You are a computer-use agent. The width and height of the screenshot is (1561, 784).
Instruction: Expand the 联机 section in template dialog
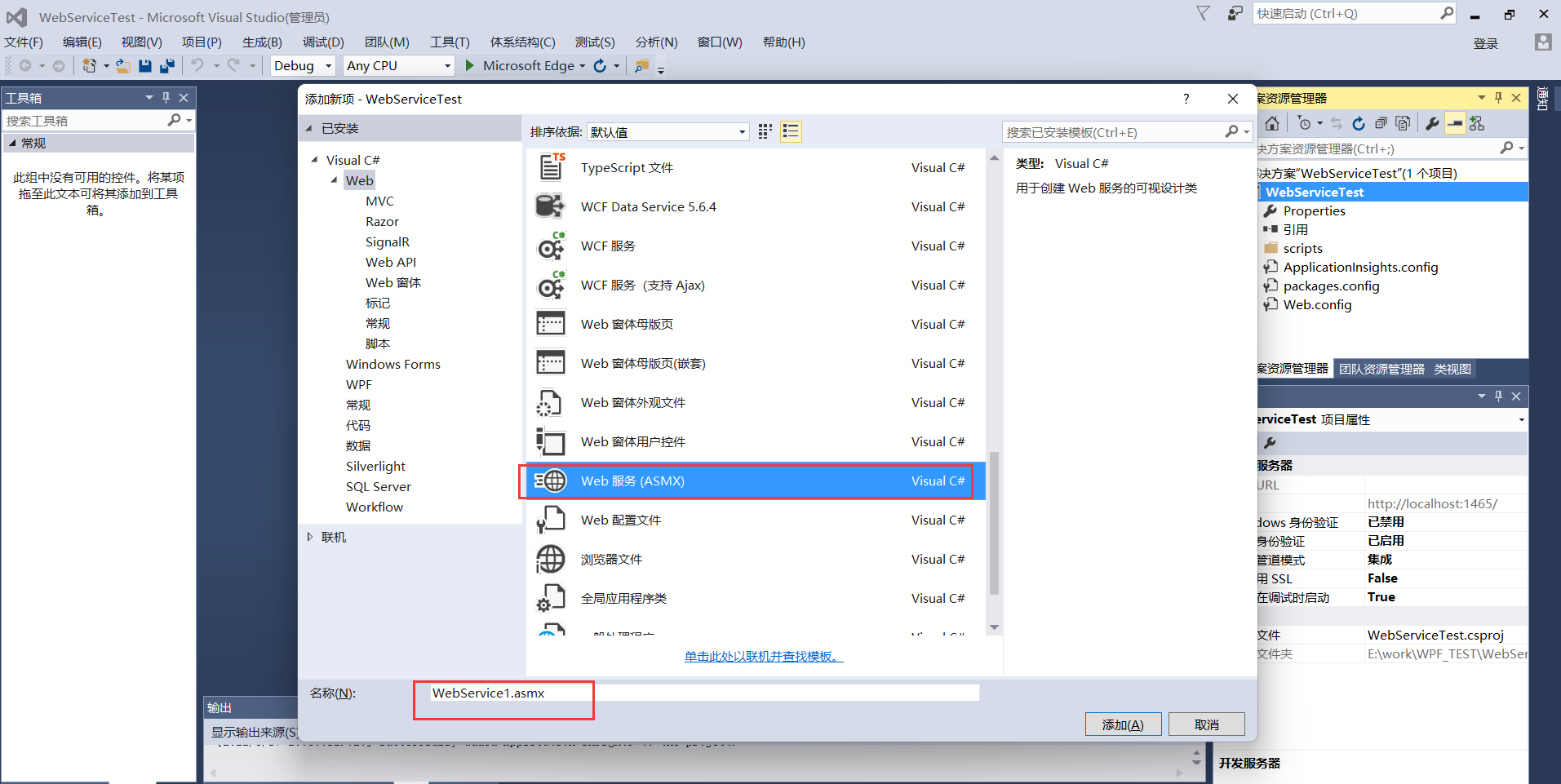coord(310,537)
